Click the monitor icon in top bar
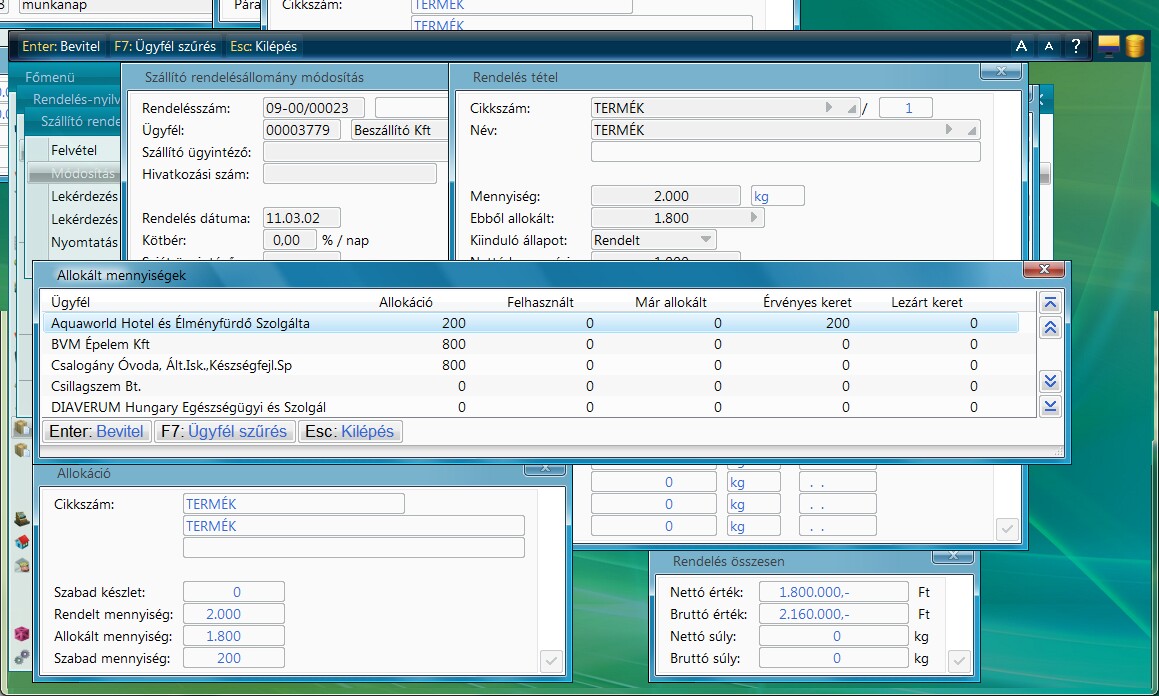Screen dimensions: 1159x696 [1107, 46]
